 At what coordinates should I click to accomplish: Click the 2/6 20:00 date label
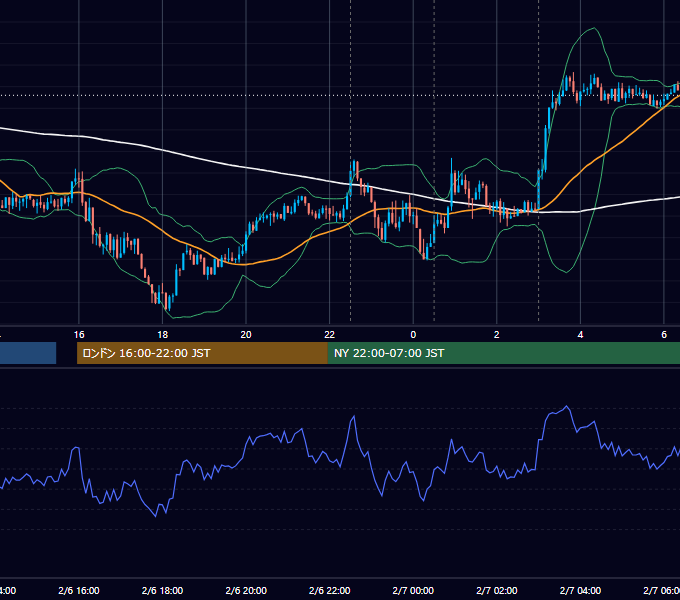point(246,590)
